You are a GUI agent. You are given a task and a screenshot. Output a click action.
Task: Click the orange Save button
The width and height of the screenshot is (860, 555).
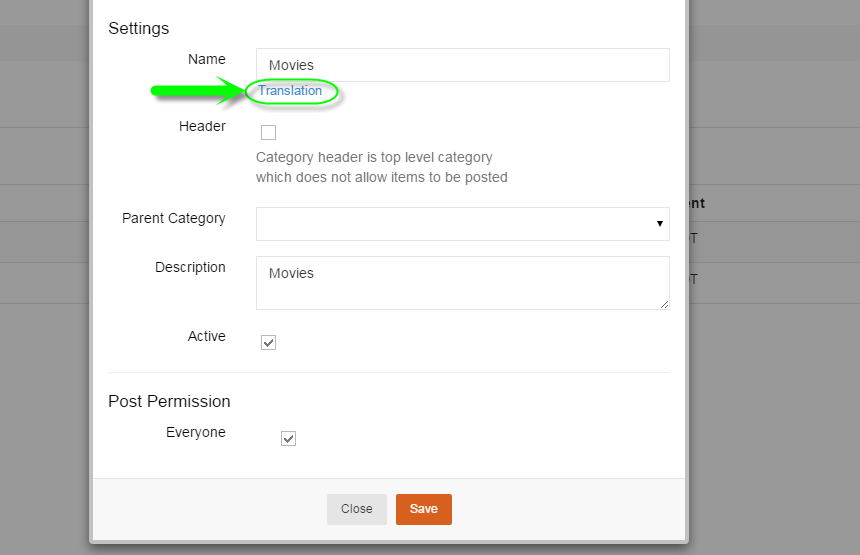click(x=423, y=509)
